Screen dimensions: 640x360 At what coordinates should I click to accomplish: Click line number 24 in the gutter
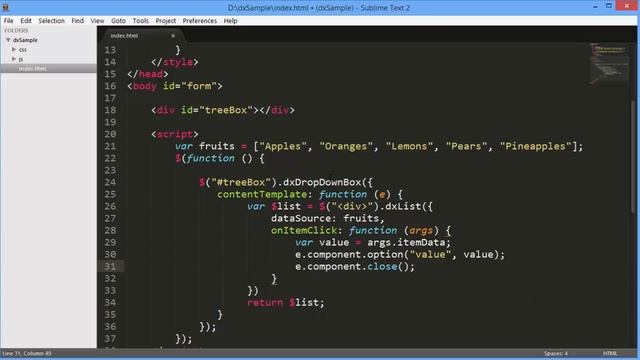(110, 182)
